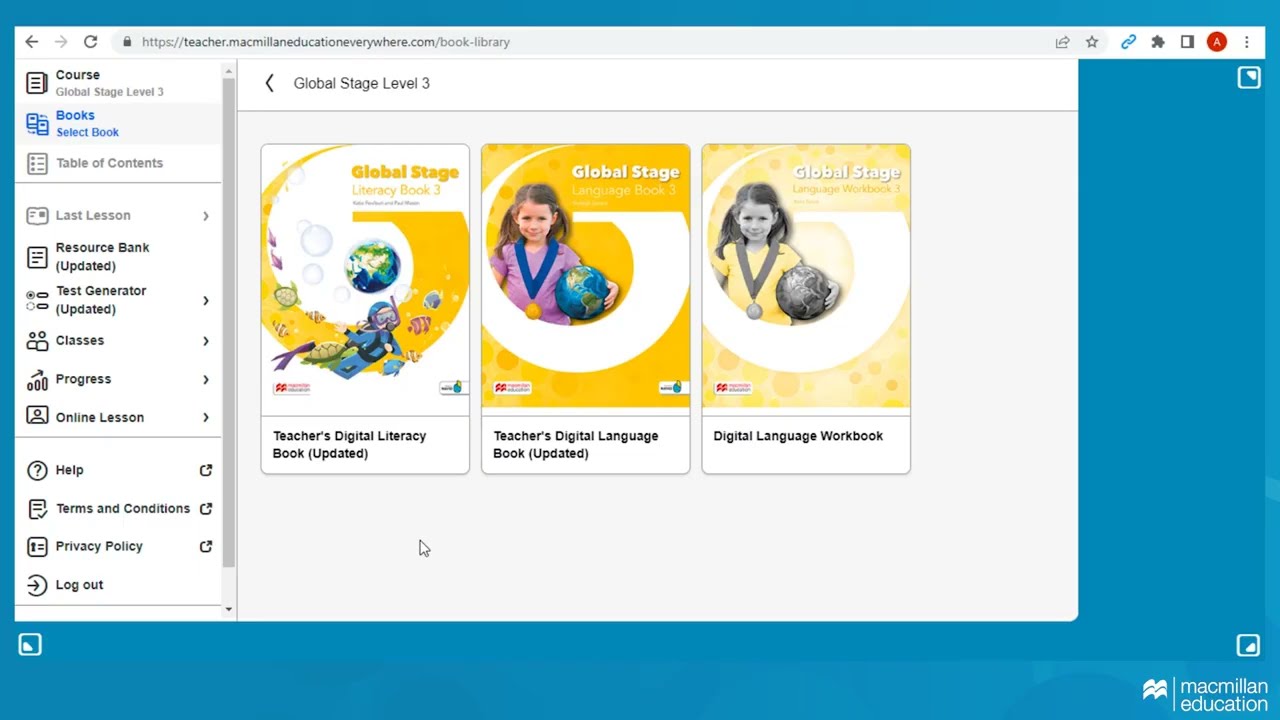The height and width of the screenshot is (720, 1280).
Task: Click the Classes people icon
Action: (37, 341)
